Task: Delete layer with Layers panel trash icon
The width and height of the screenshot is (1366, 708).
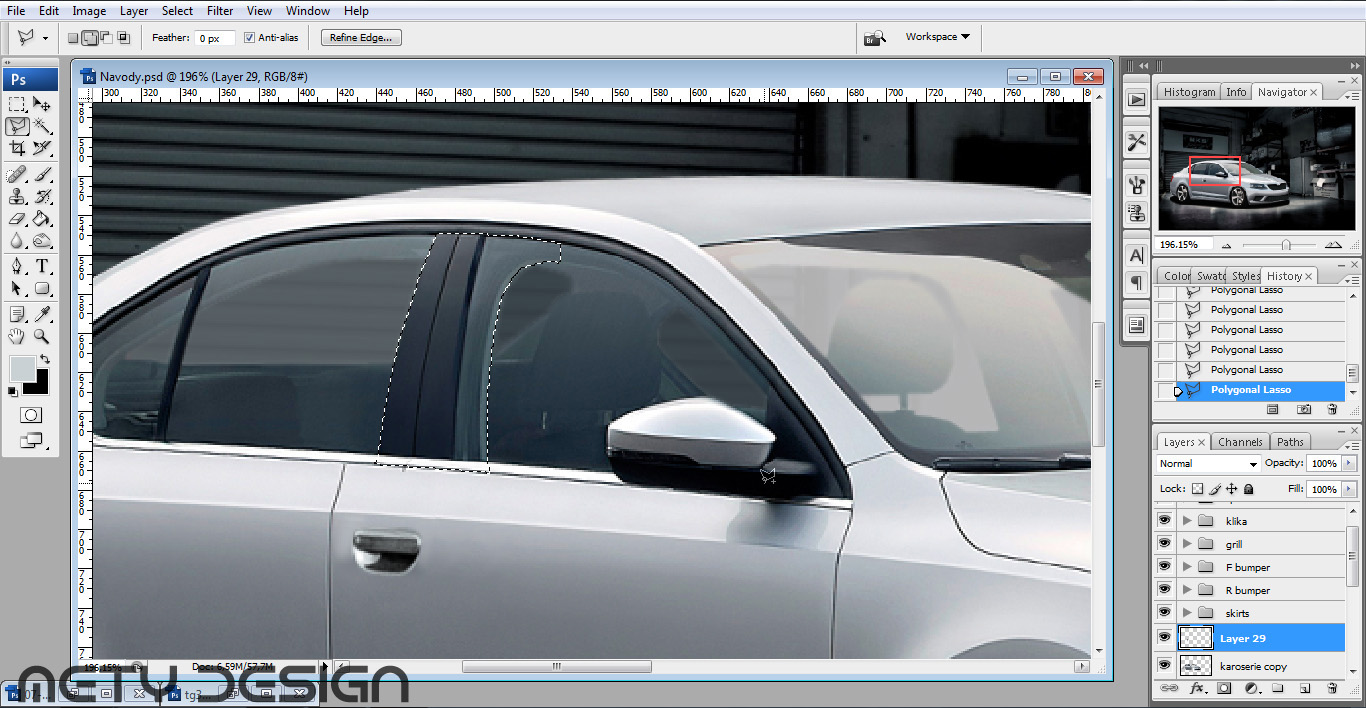Action: coord(1331,688)
